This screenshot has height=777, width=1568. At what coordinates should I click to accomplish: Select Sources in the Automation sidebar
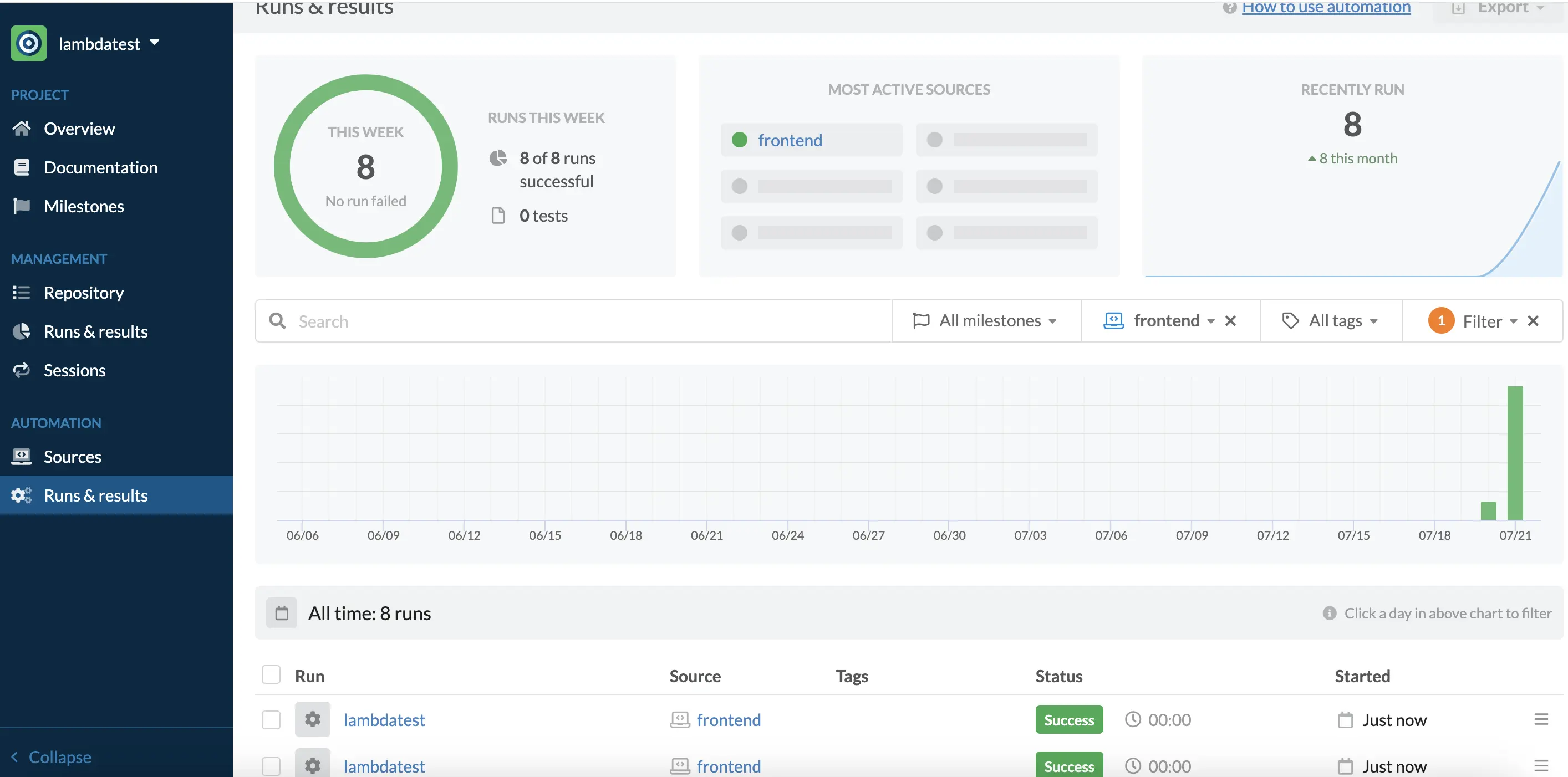[x=73, y=456]
